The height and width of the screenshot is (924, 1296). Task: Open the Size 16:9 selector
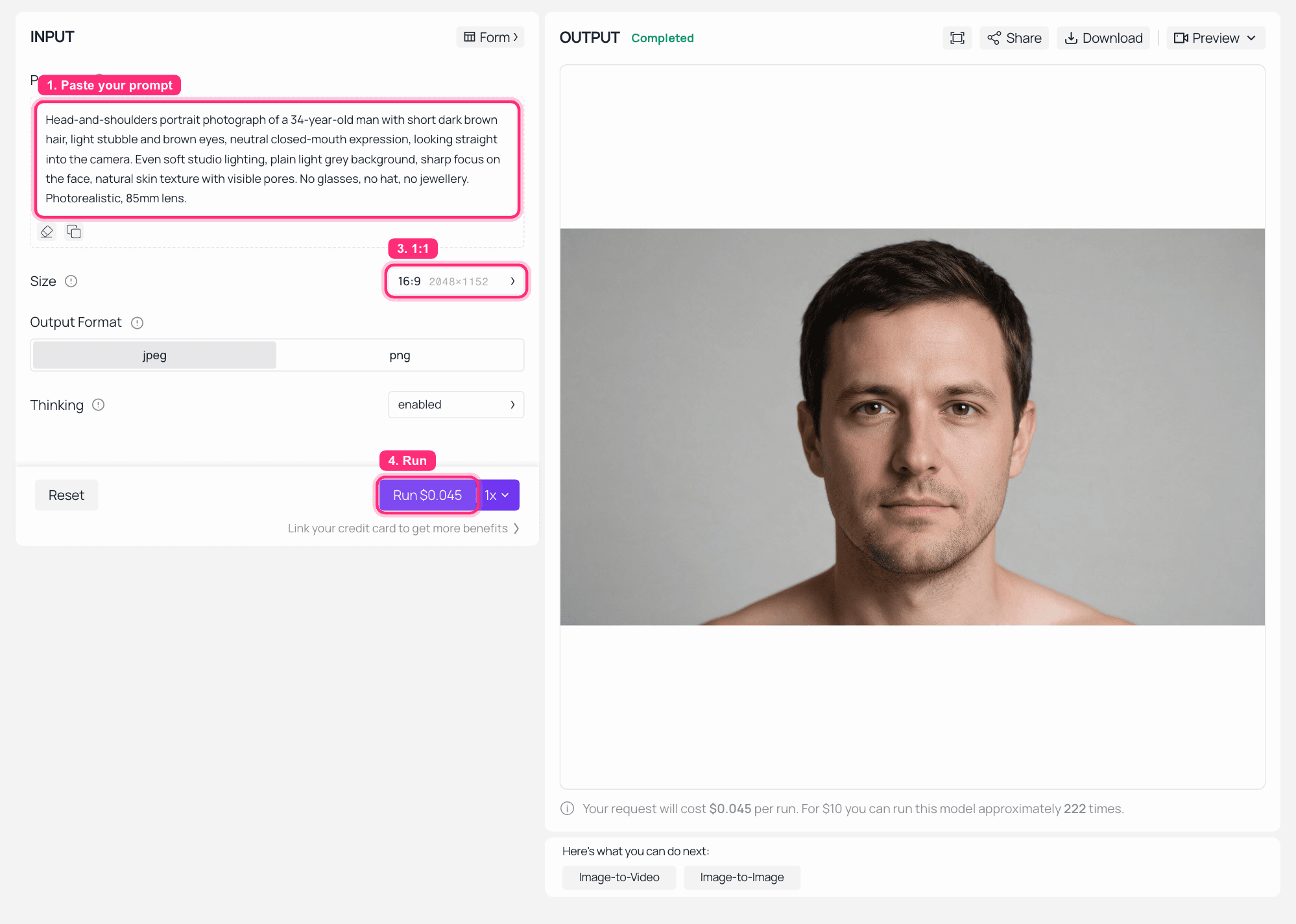click(x=456, y=281)
